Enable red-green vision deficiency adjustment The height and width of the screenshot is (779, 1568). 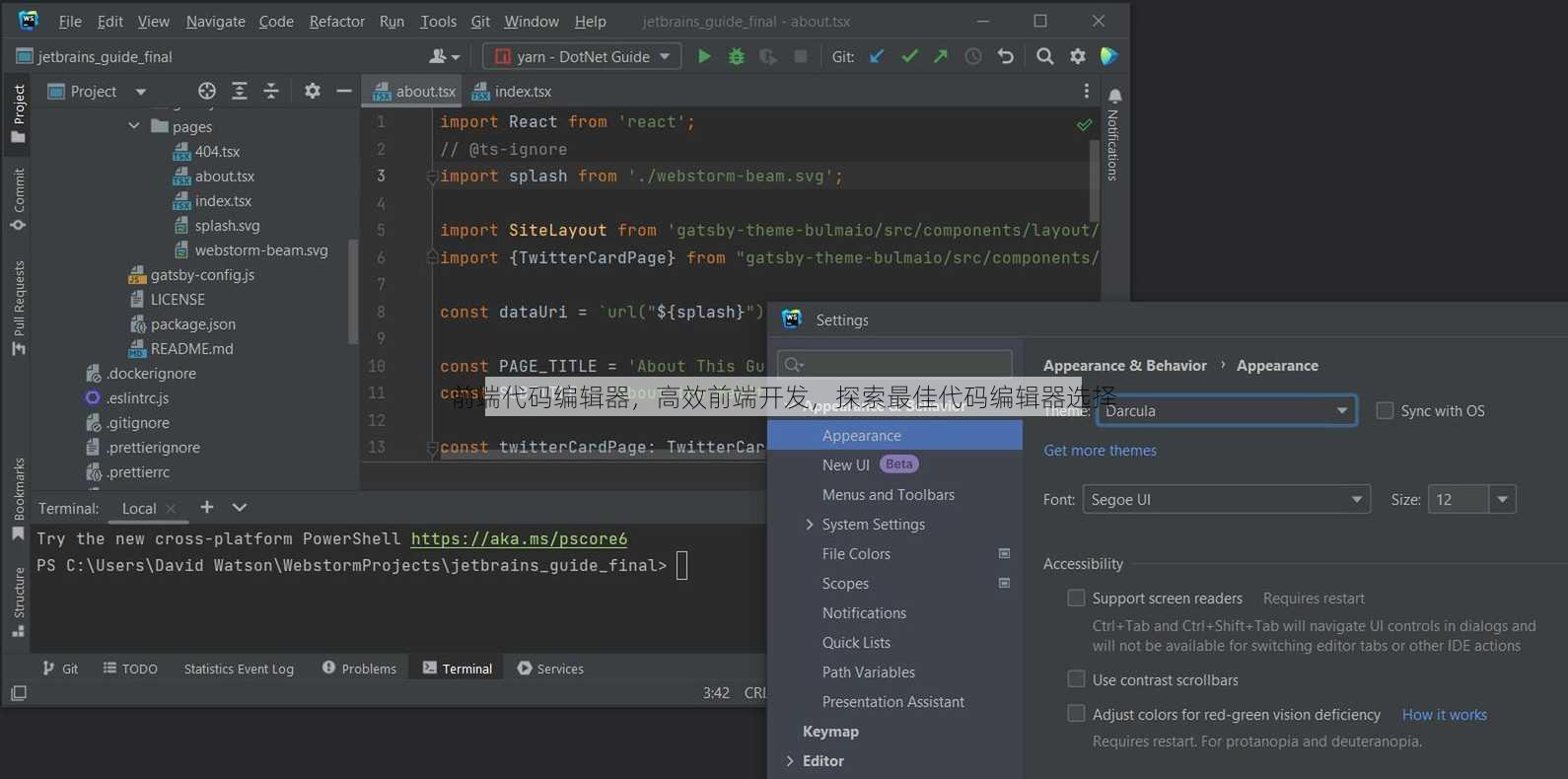coord(1076,714)
